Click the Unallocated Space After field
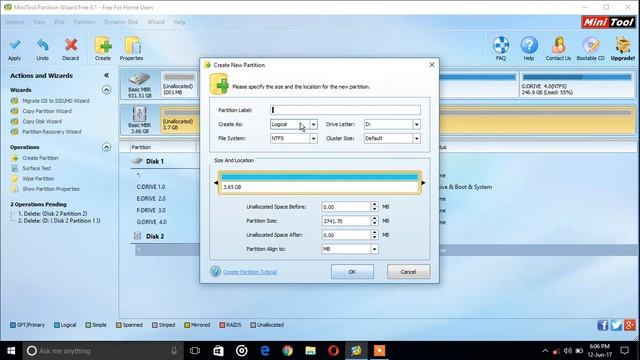Screen dimensions: 640x360 pyautogui.click(x=346, y=235)
